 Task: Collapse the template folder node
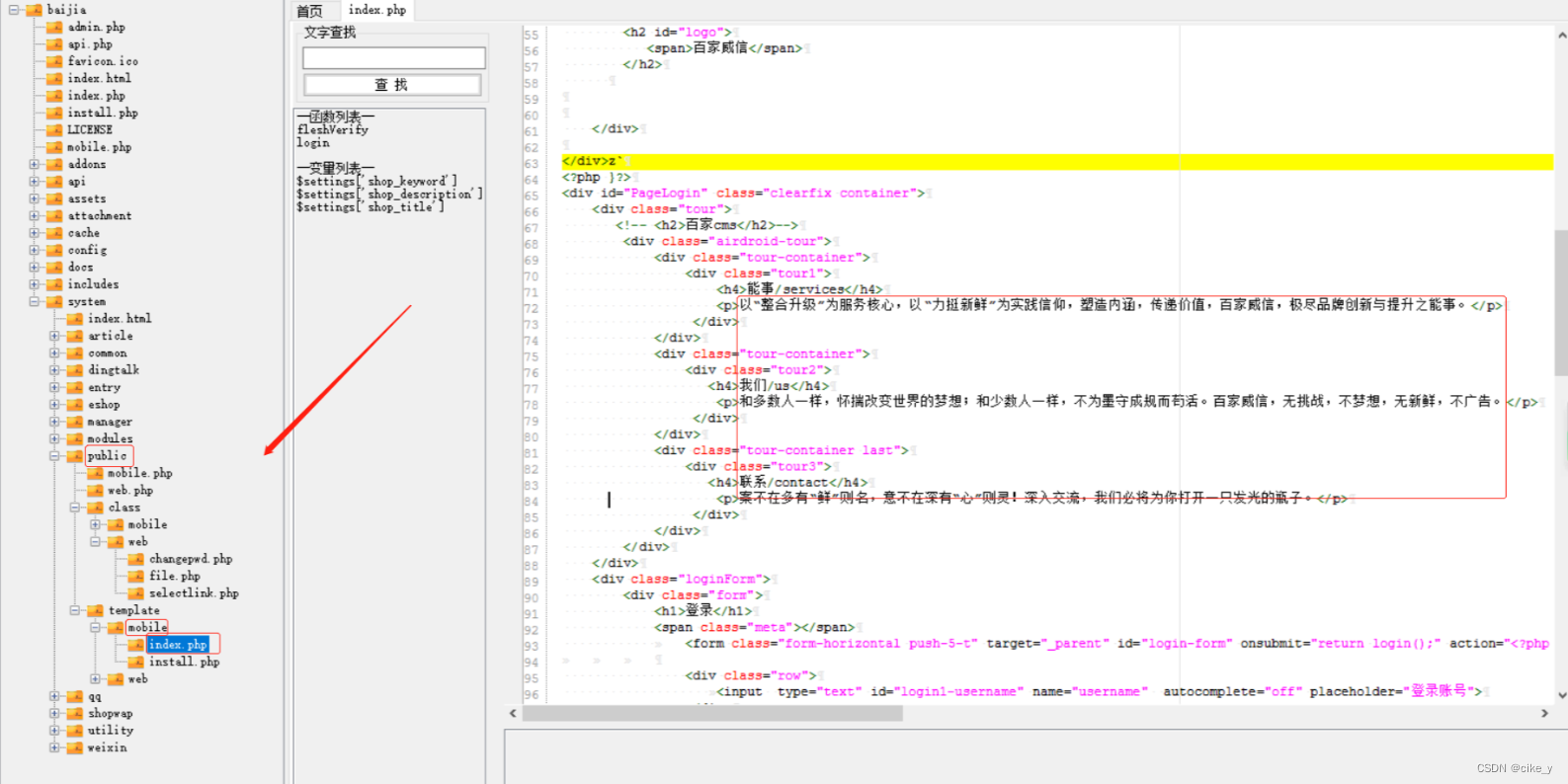[x=75, y=610]
